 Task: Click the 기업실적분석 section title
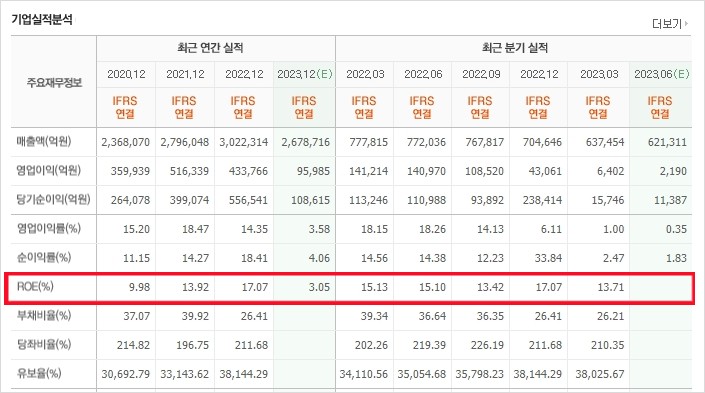(42, 19)
